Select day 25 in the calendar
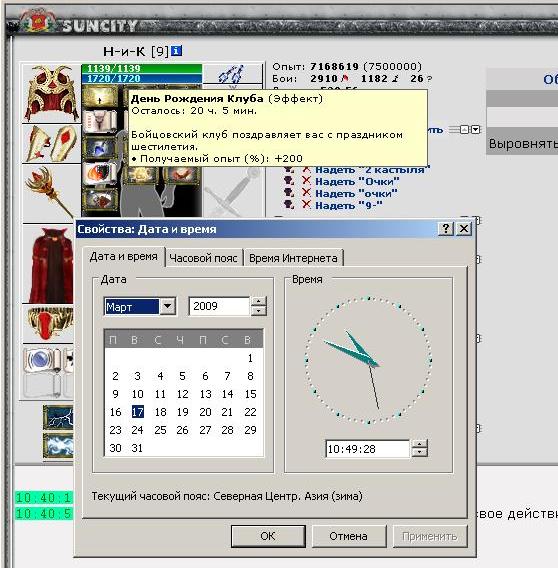 [160, 430]
